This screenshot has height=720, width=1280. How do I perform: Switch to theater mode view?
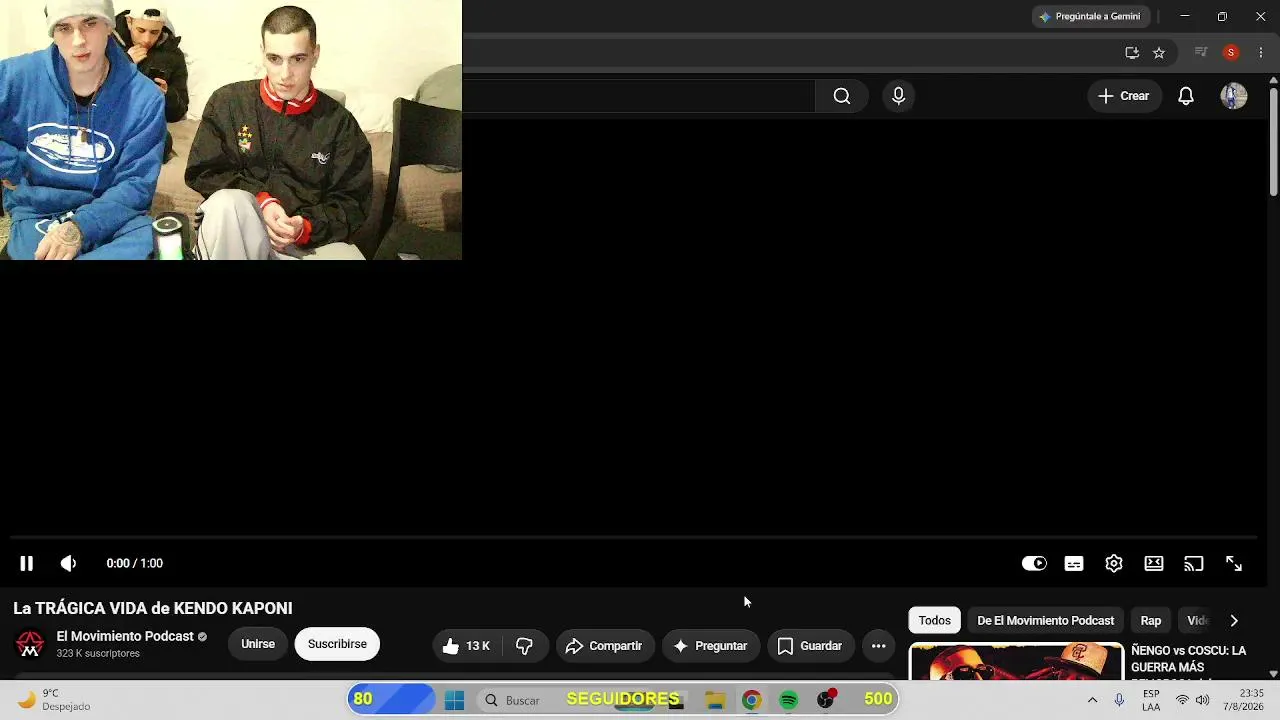pyautogui.click(x=1154, y=564)
